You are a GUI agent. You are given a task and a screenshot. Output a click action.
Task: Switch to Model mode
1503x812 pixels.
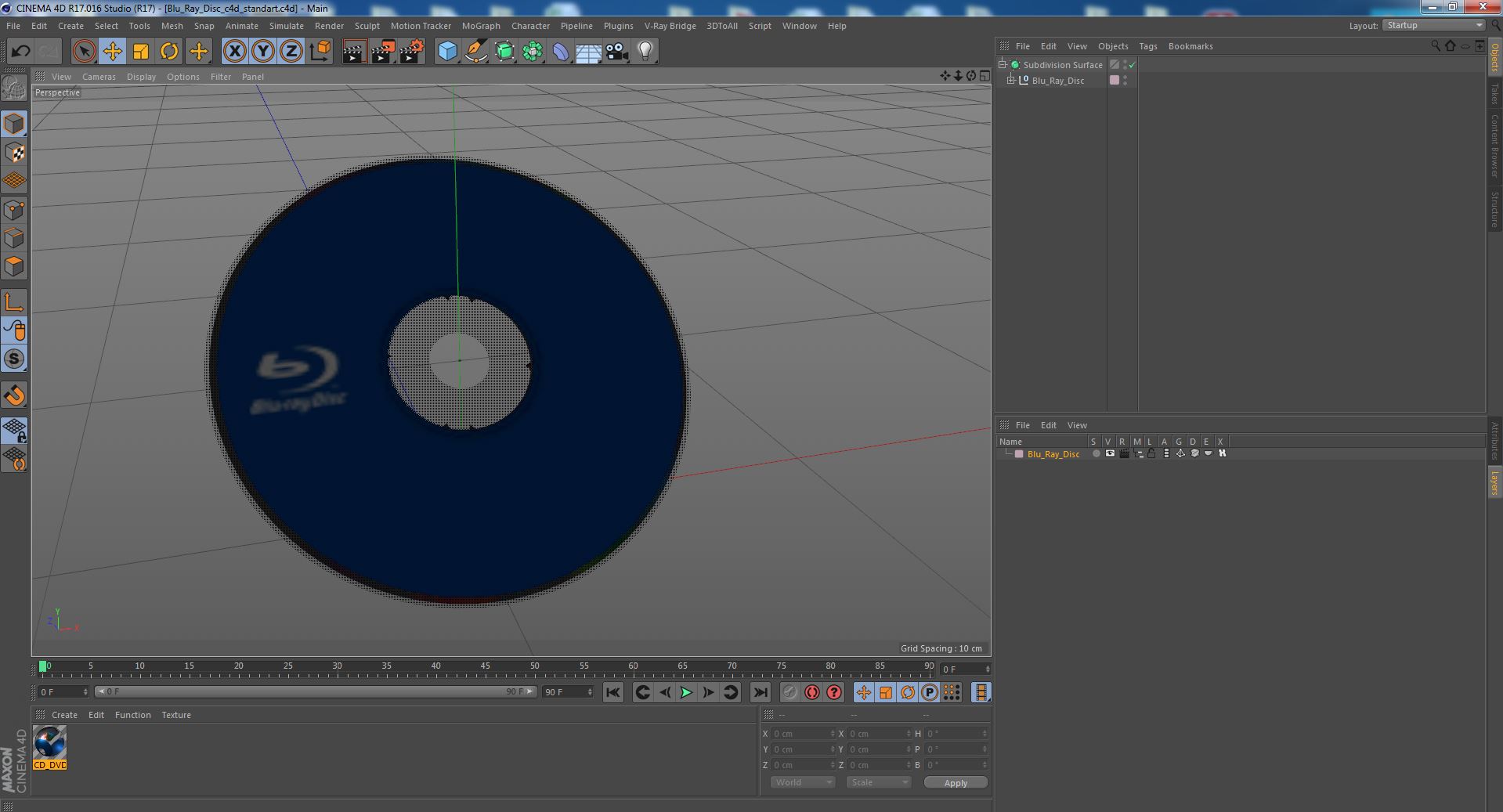coord(14,124)
